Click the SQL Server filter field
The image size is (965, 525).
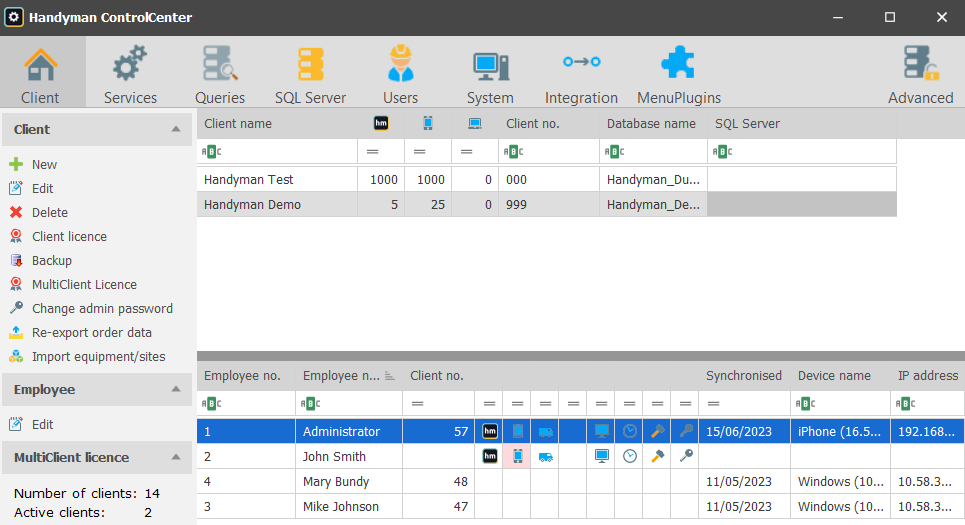coord(802,151)
